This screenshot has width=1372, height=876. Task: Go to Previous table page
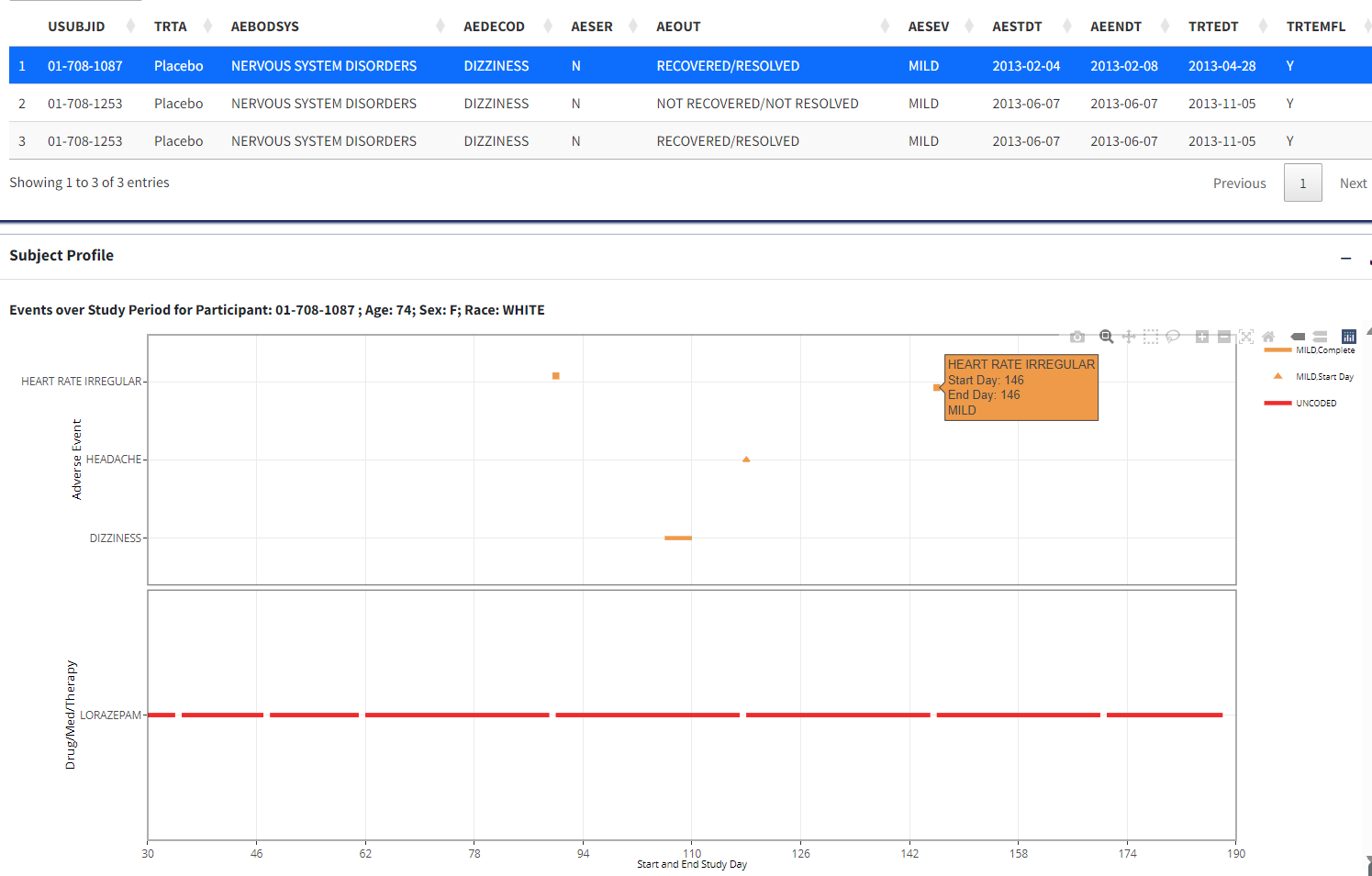[1239, 183]
